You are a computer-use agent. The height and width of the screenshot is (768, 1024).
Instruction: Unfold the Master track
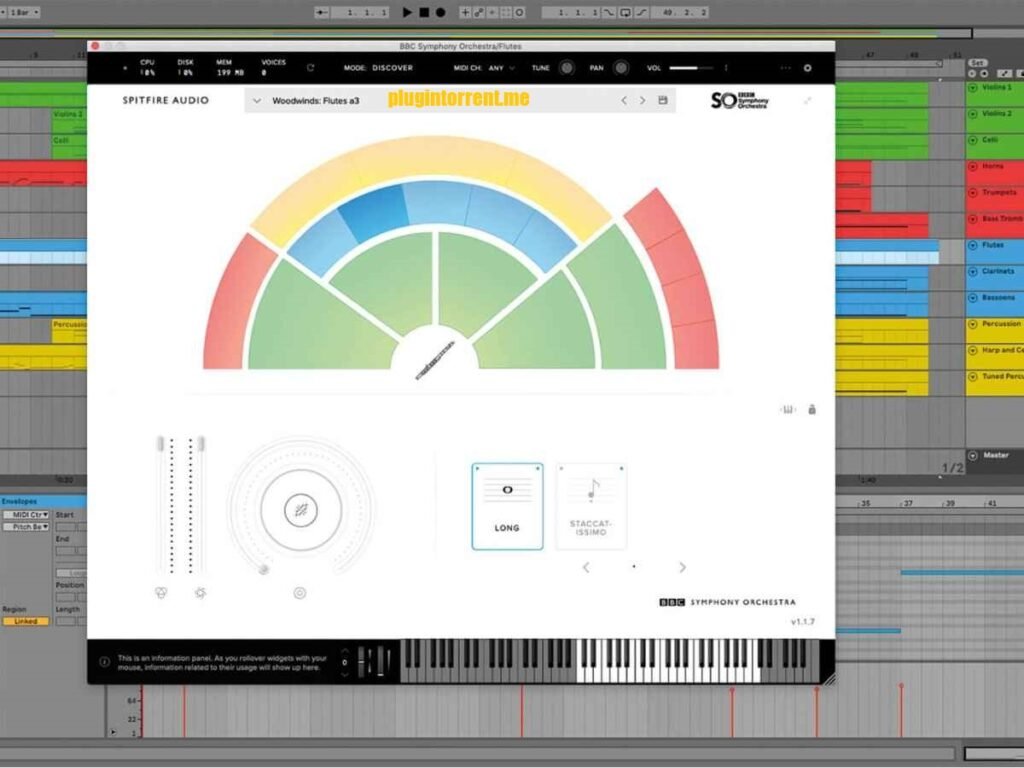[972, 455]
